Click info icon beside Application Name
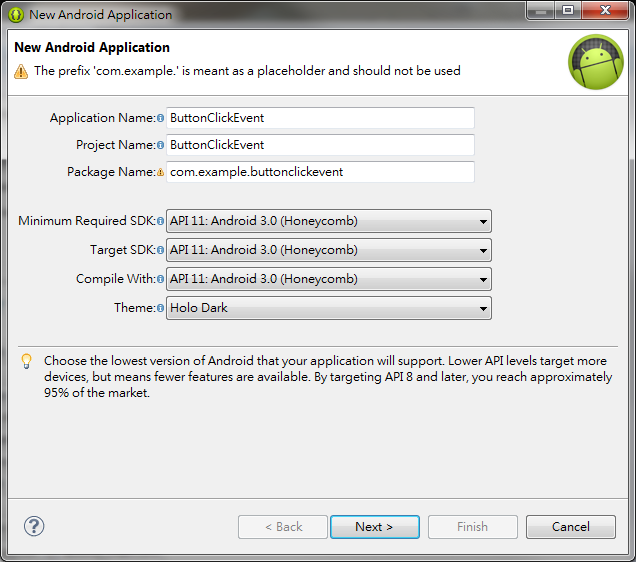Viewport: 636px width, 562px height. [161, 118]
